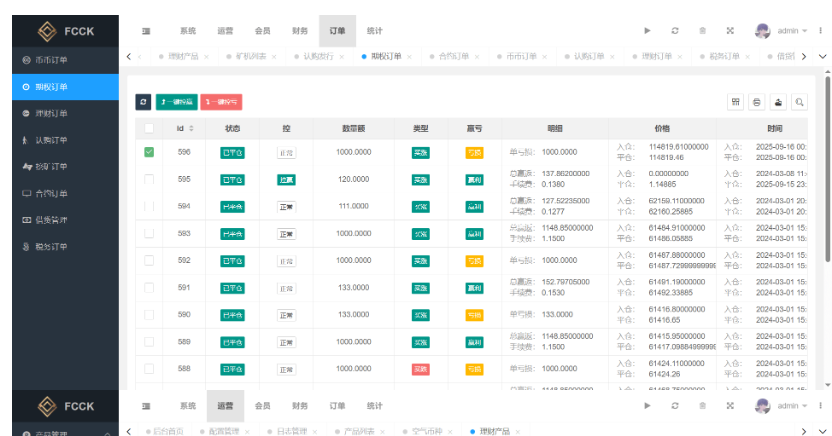Open the 统计 menu beside the highlighted 订单
Viewport: 832px width, 436px height.
point(375,31)
